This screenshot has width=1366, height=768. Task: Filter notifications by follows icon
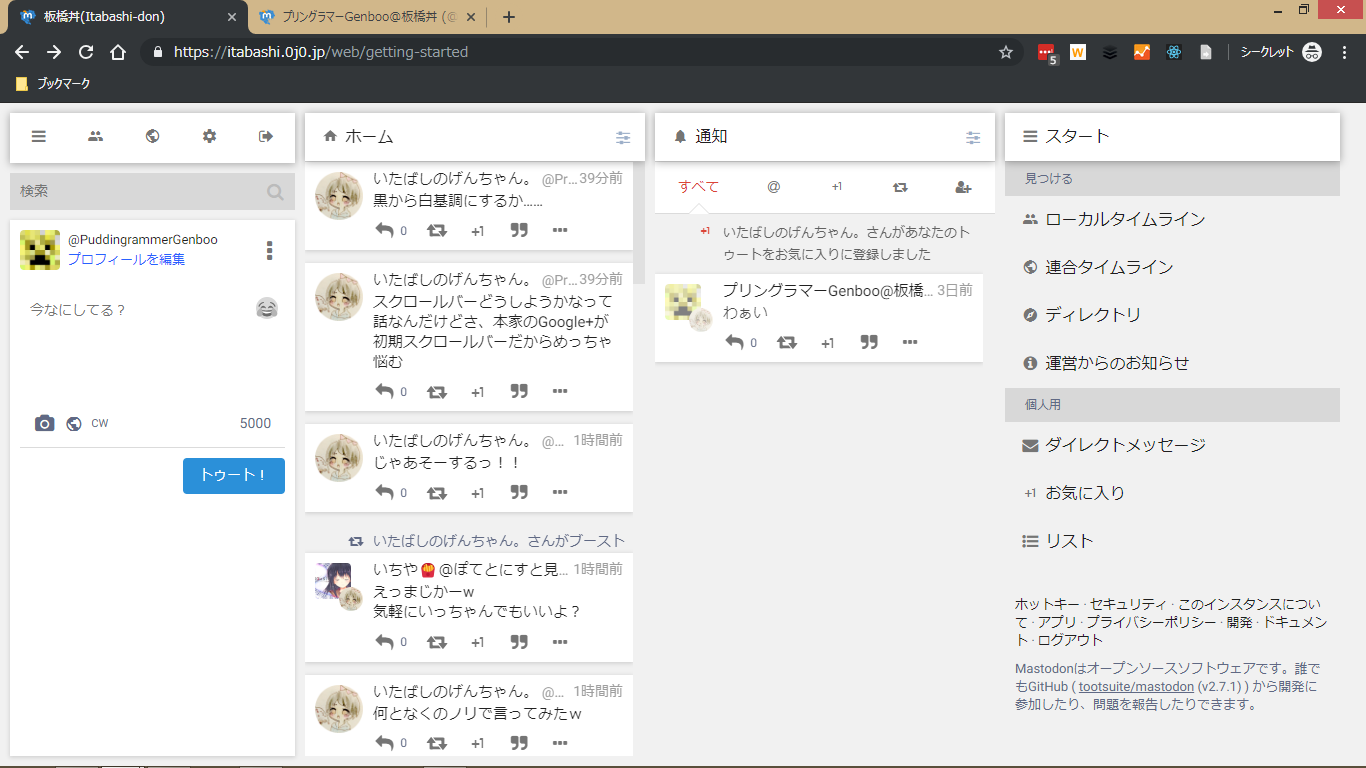(963, 187)
